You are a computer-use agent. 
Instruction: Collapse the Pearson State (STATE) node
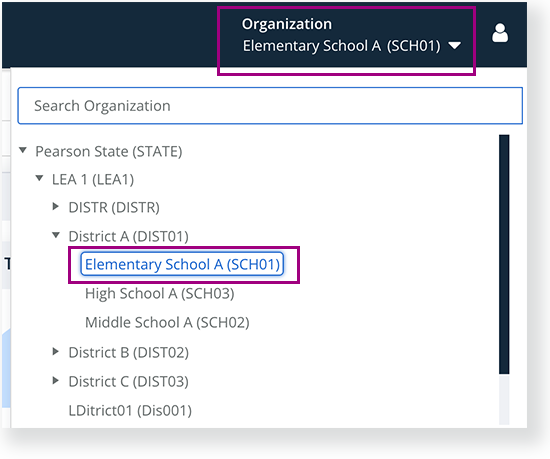click(x=23, y=150)
